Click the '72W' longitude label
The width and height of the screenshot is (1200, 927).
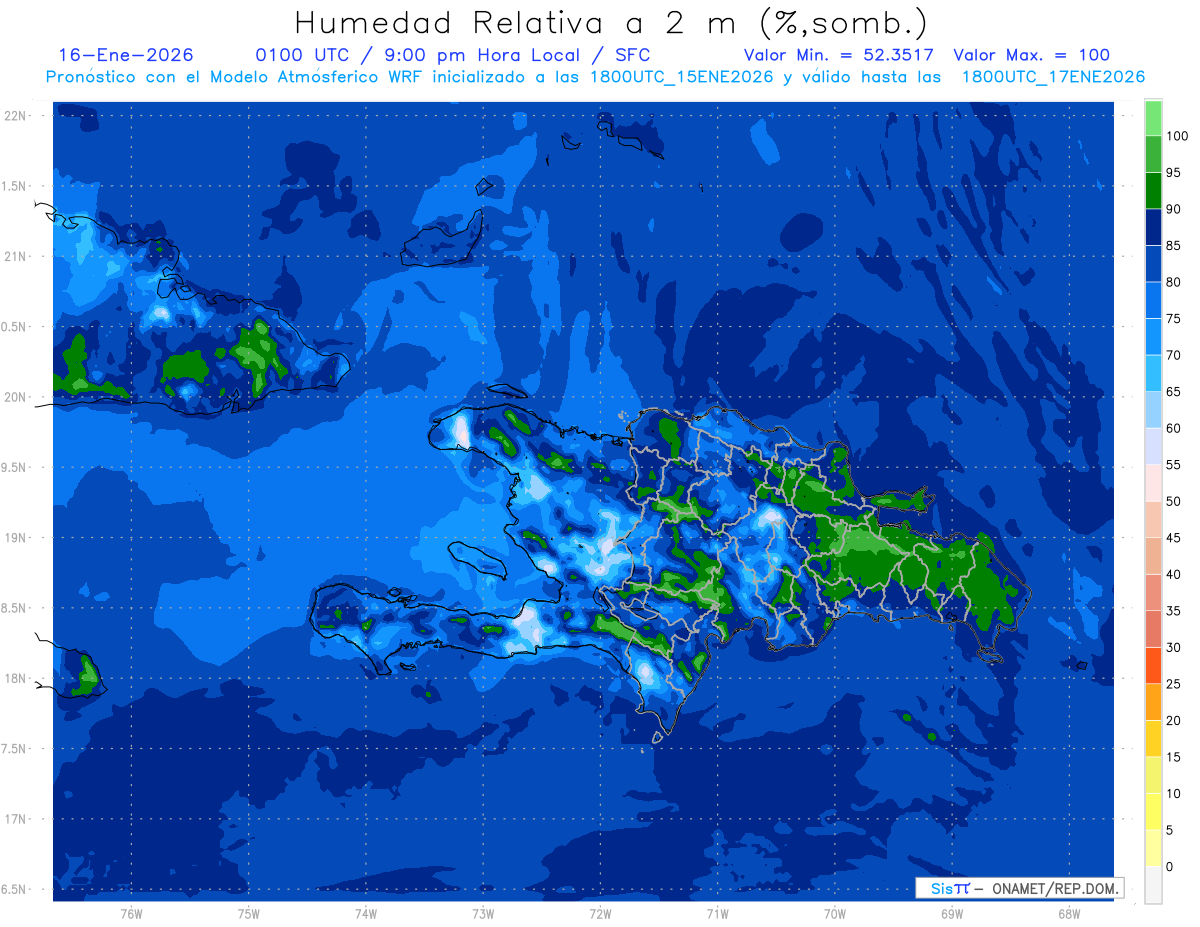click(600, 914)
